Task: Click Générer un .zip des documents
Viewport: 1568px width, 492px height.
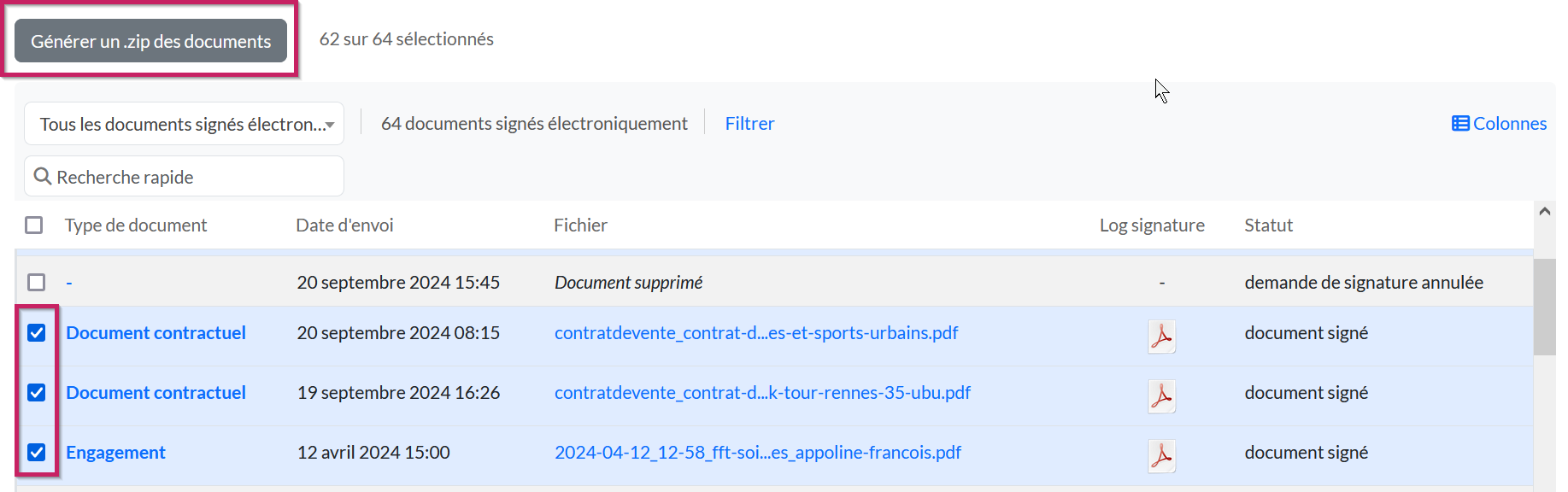Action: pos(150,41)
